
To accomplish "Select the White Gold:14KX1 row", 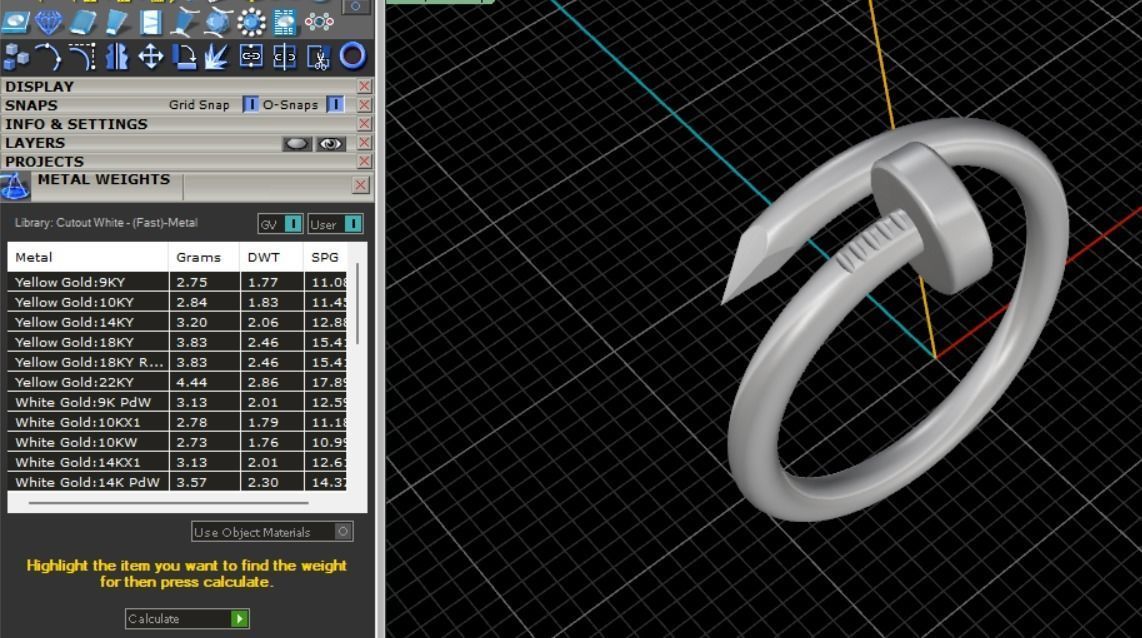I will click(177, 462).
